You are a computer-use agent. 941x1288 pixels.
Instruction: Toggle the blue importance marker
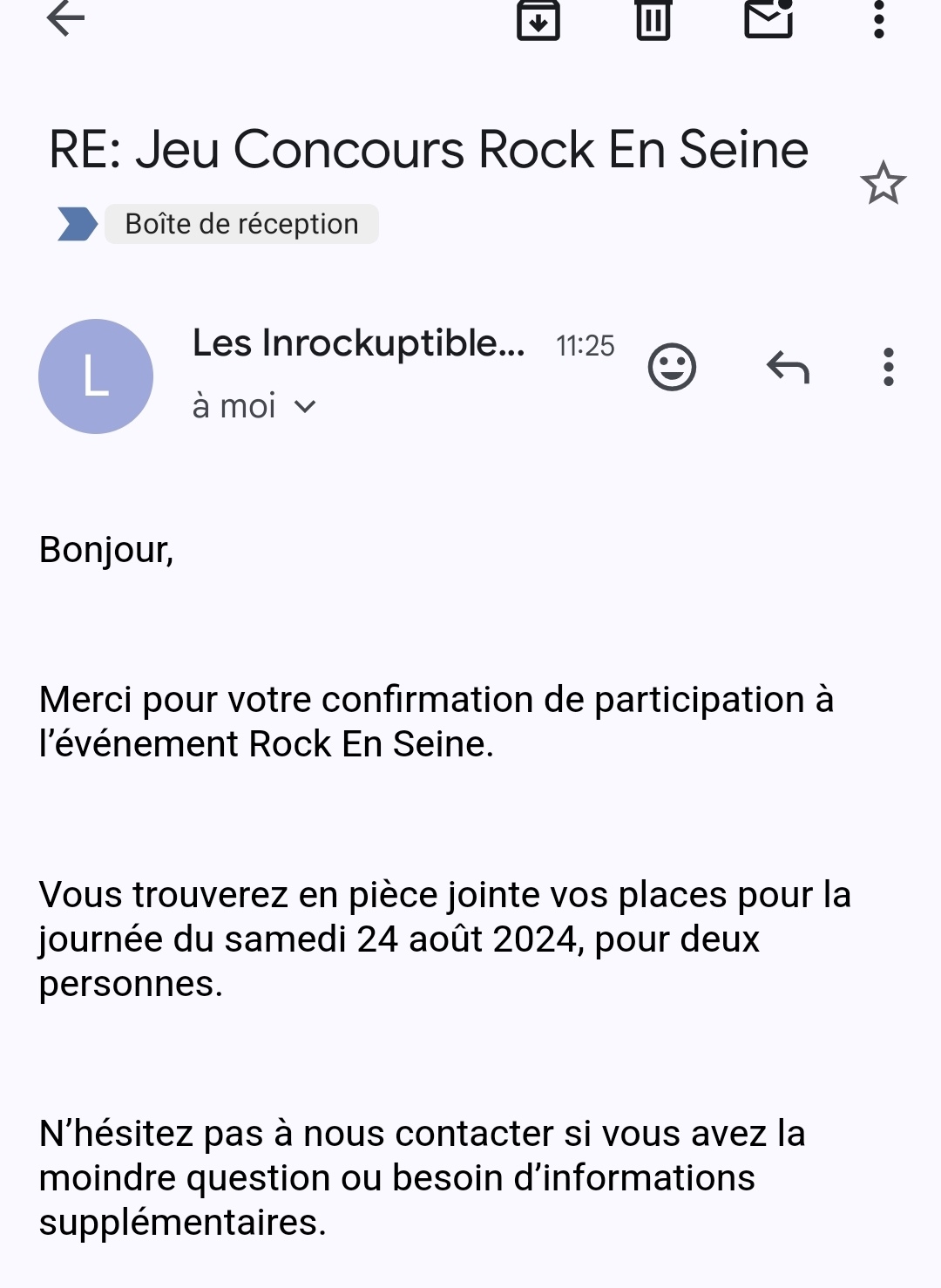pyautogui.click(x=77, y=224)
